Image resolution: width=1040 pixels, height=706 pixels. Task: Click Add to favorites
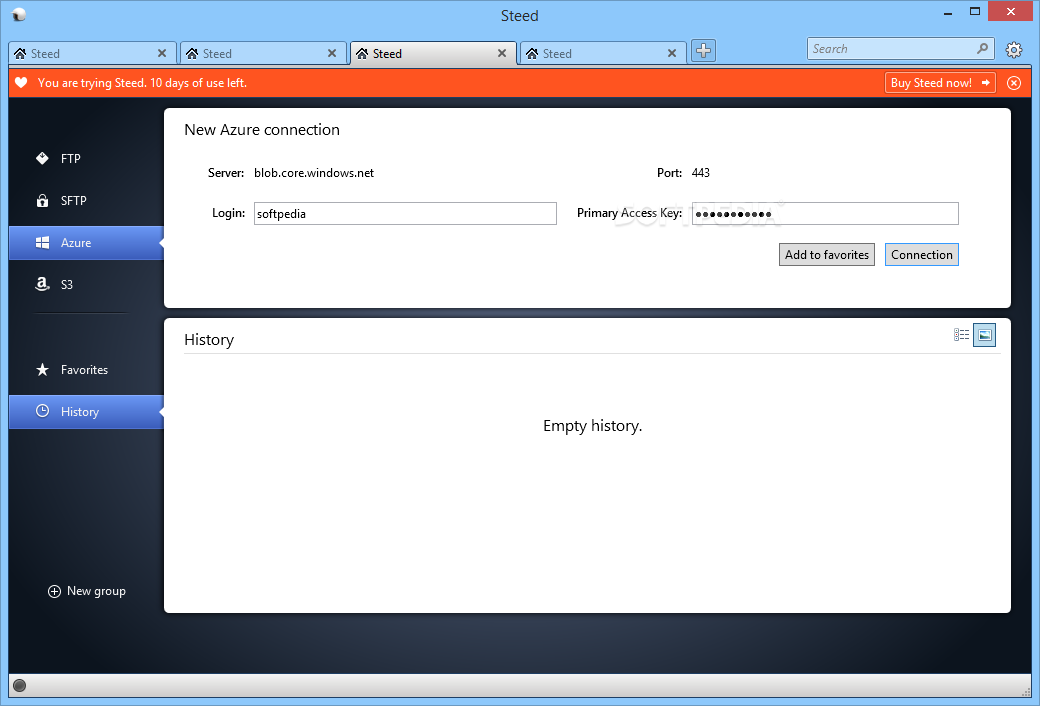coord(826,255)
